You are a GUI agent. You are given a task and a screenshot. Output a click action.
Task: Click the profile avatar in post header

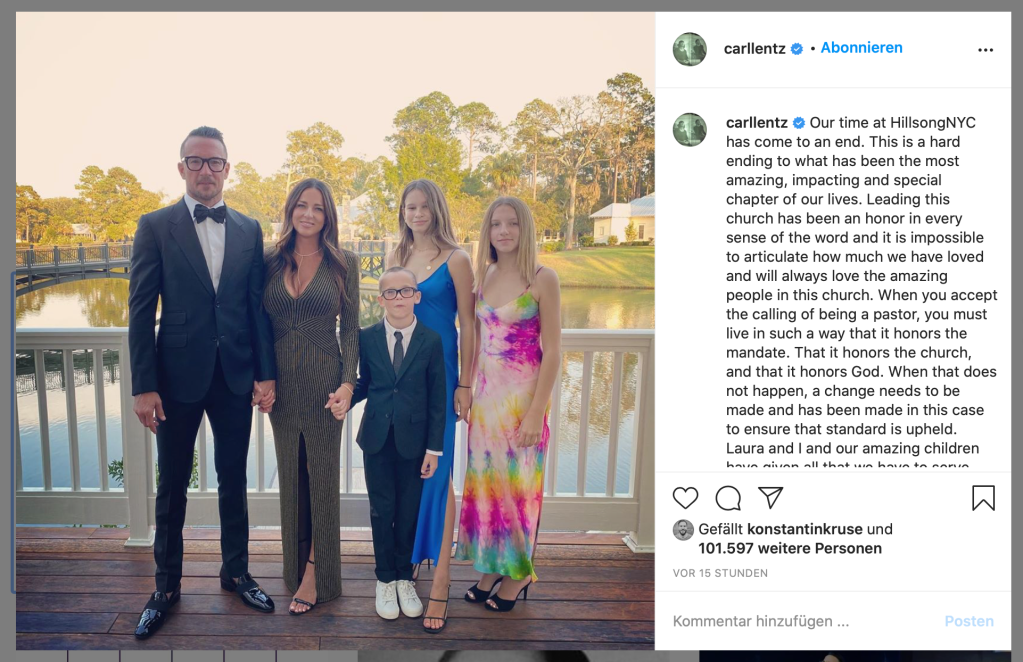(690, 49)
